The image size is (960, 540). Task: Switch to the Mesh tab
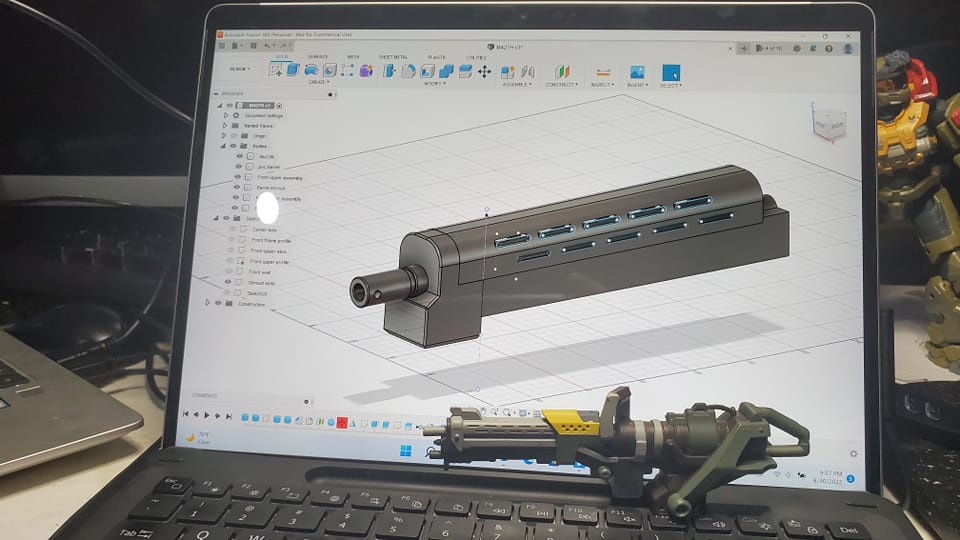click(x=353, y=57)
